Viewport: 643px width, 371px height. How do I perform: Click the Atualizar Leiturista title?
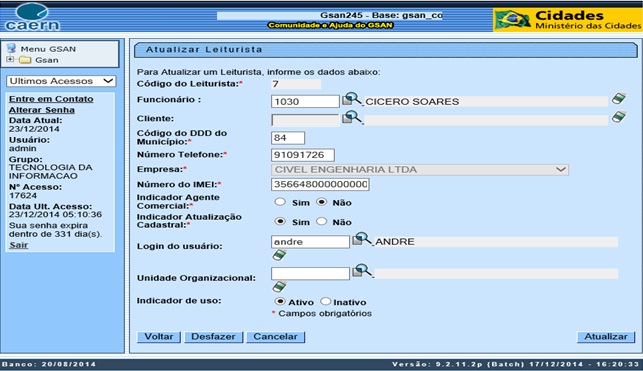pos(204,50)
